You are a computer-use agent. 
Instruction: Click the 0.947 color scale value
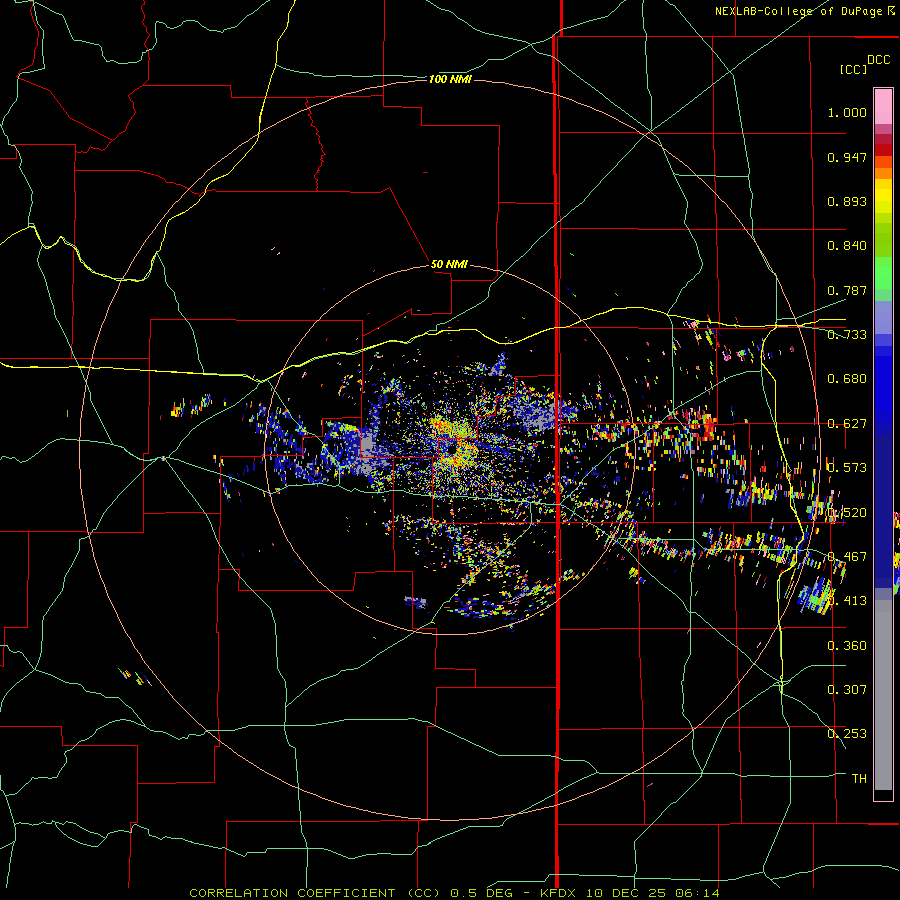pyautogui.click(x=847, y=157)
